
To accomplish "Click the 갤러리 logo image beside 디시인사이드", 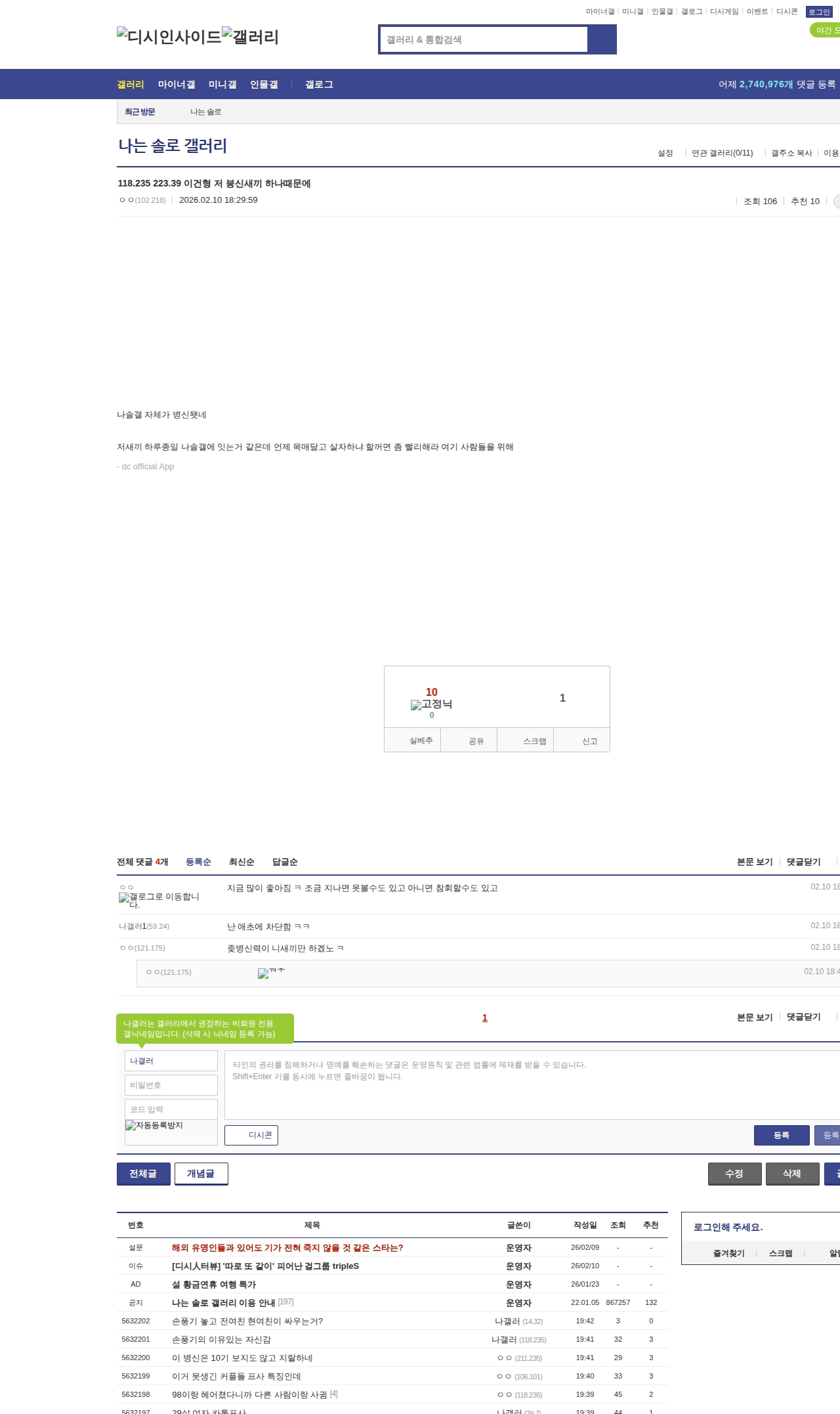I will click(251, 36).
